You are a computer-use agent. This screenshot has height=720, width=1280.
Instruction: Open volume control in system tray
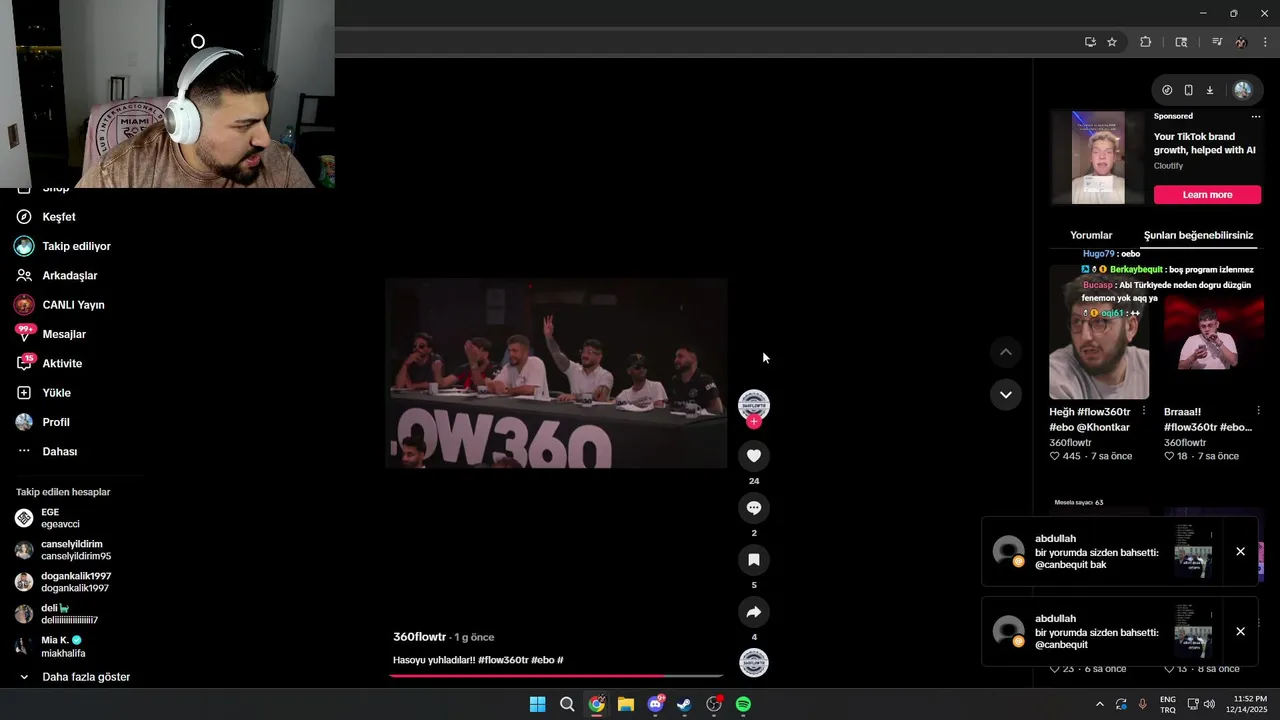(x=1210, y=704)
